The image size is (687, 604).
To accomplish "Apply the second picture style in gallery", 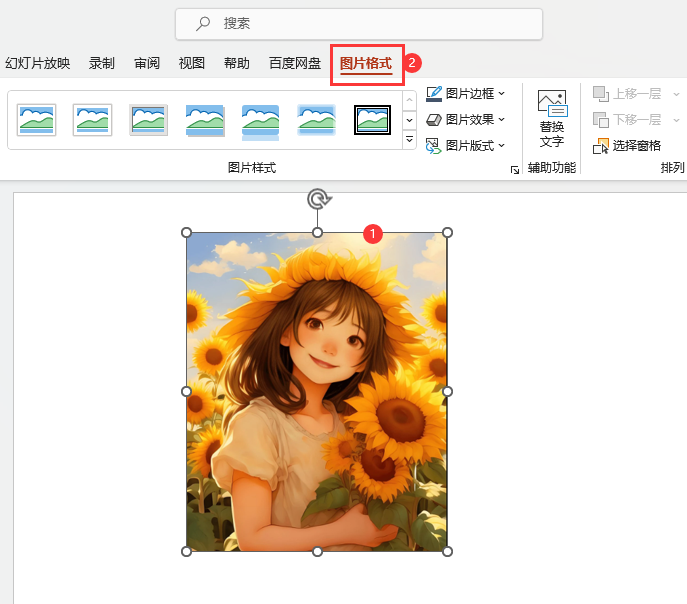I will pyautogui.click(x=93, y=120).
